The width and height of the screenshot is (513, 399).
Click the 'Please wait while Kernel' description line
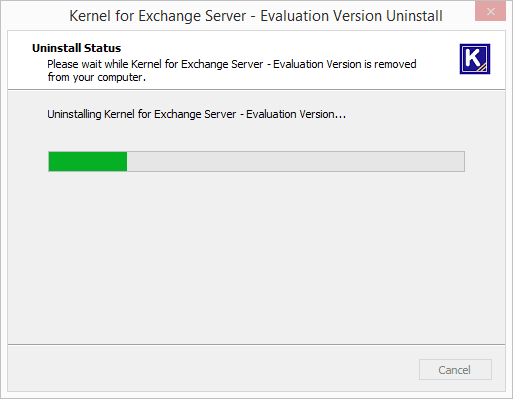tap(232, 64)
